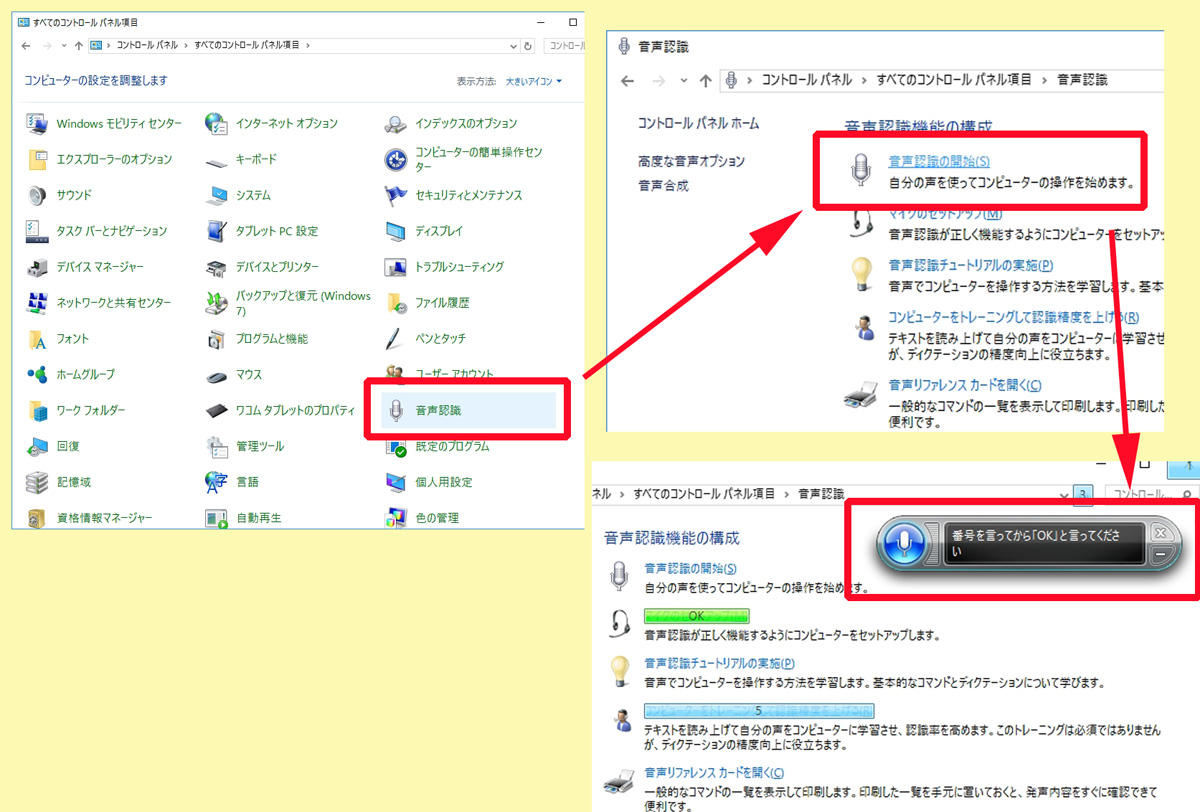Viewport: 1200px width, 812px height.
Task: Close the speech recognition bar with X
Action: [1160, 533]
